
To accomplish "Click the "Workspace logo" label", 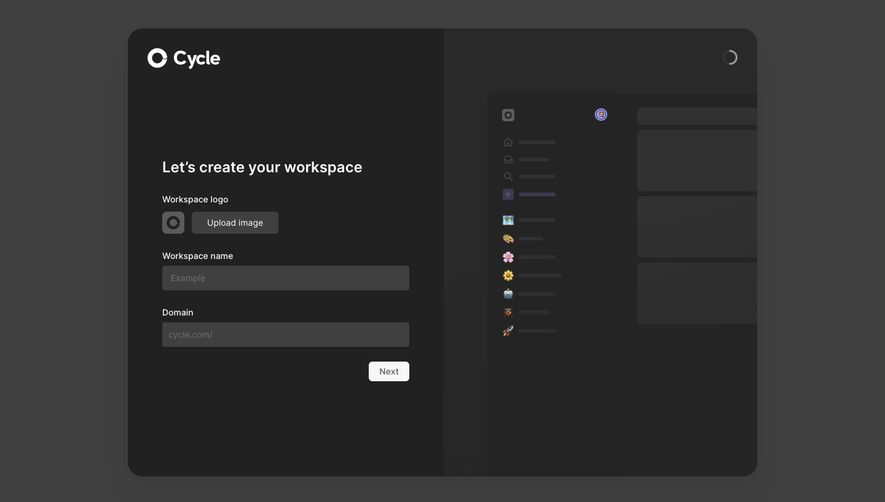I will click(195, 199).
